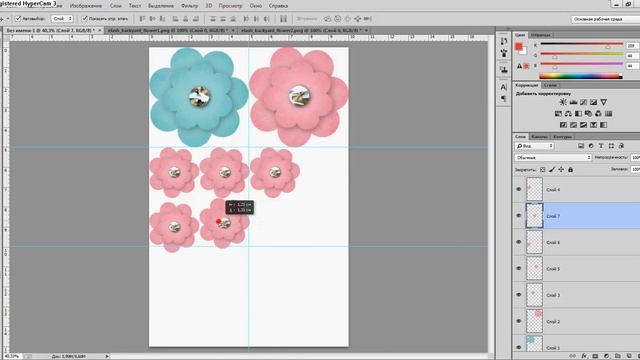Add a Hue/Saturation adjustment layer
This screenshot has height=360, width=640.
point(558,113)
